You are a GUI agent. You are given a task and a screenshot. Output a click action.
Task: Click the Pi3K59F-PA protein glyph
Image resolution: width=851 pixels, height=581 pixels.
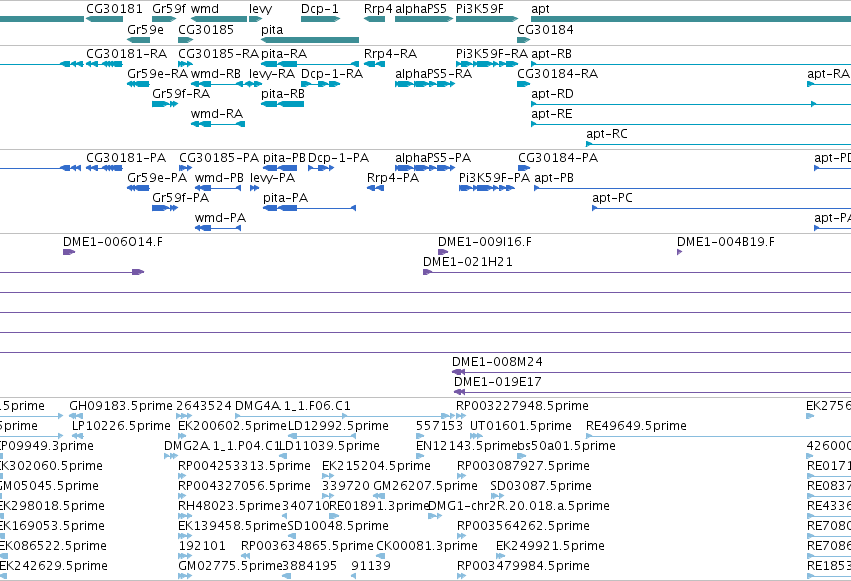click(487, 188)
